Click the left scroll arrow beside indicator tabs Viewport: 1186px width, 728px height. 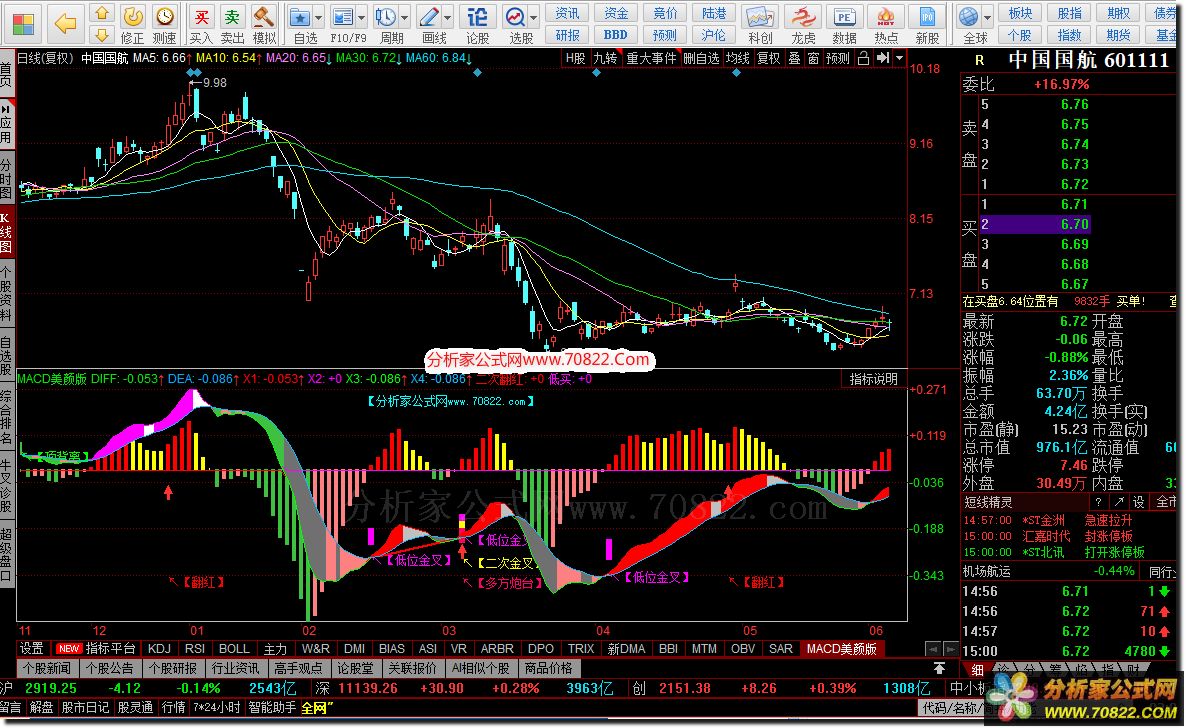tap(933, 649)
